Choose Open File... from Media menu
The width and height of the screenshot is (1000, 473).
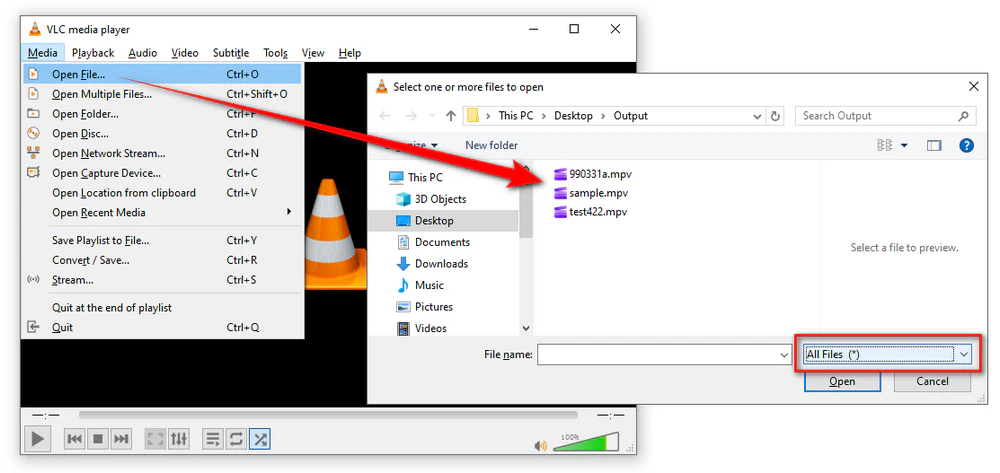pos(162,74)
